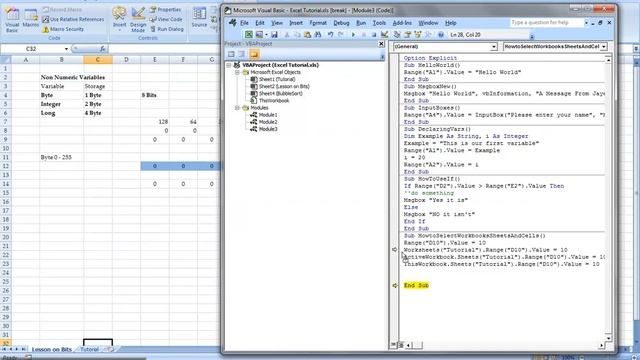
Task: Toggle Use Relative References in Excel ribbon
Action: (73, 19)
